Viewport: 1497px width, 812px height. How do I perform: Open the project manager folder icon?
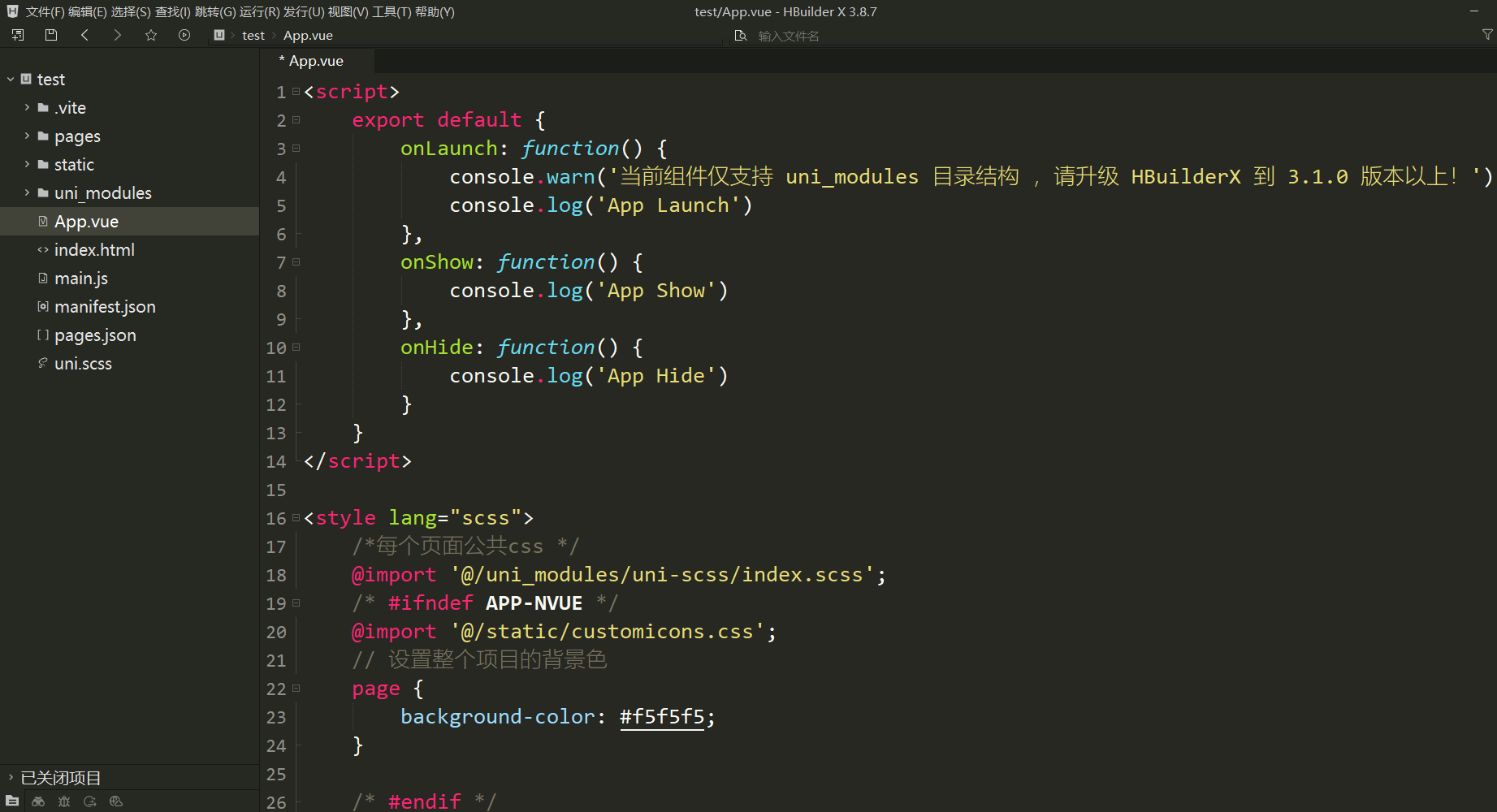coord(12,801)
